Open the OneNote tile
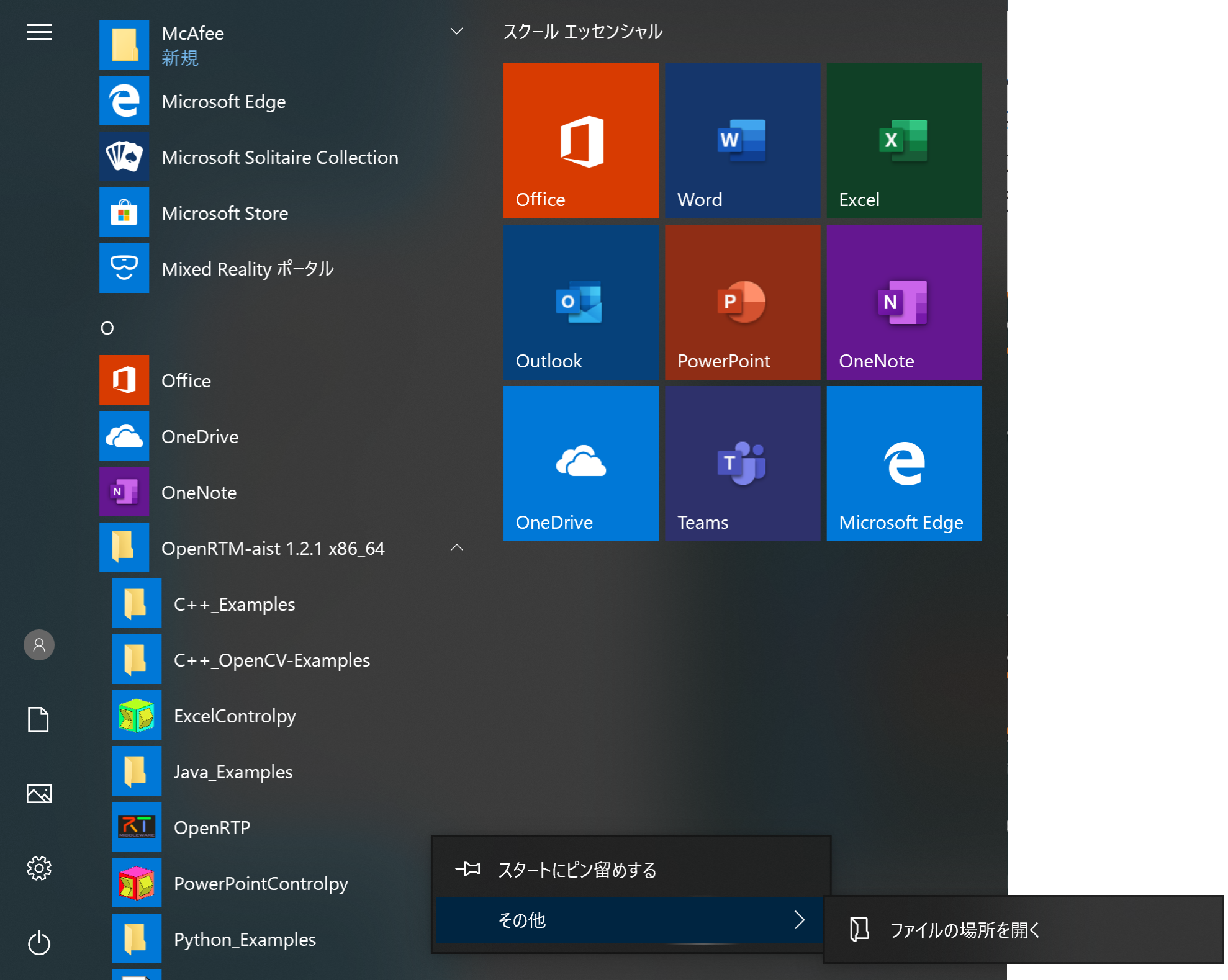This screenshot has height=980, width=1228. point(904,302)
